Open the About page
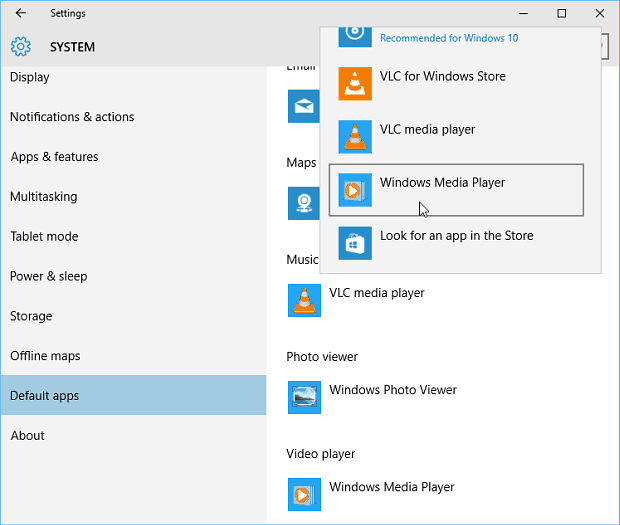Image resolution: width=620 pixels, height=525 pixels. (133, 435)
